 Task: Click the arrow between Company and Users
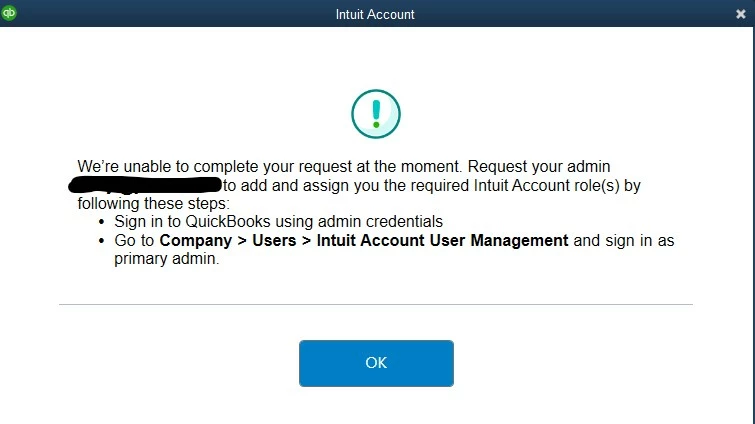click(242, 240)
